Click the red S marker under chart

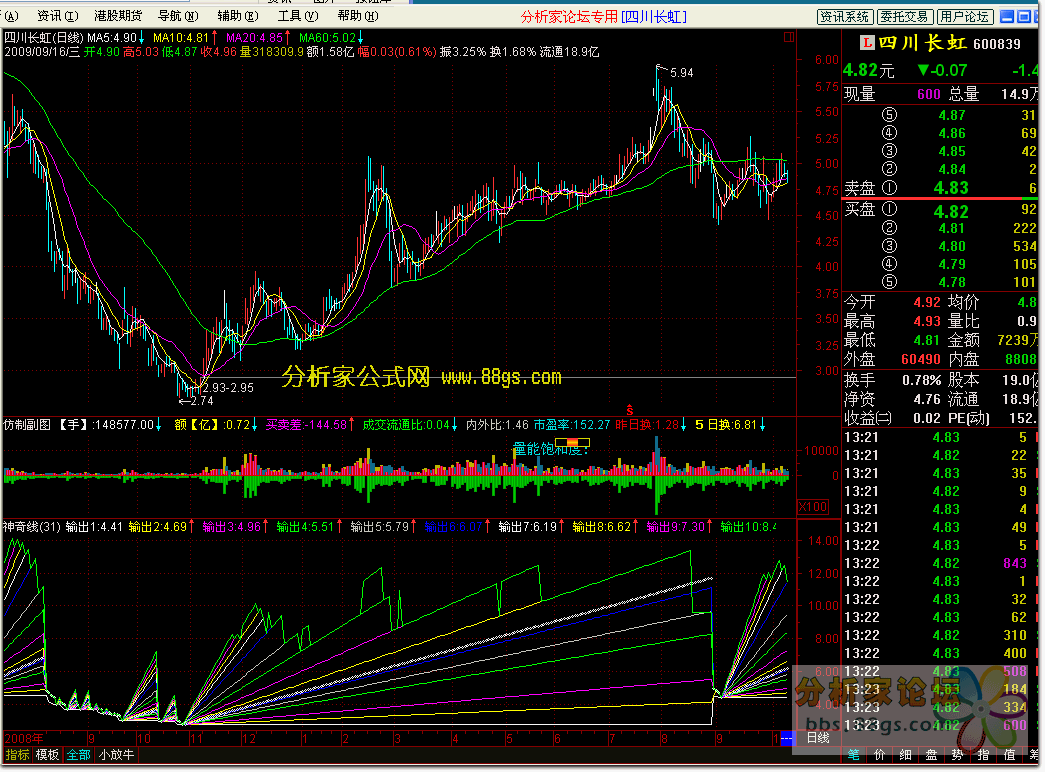(x=629, y=410)
